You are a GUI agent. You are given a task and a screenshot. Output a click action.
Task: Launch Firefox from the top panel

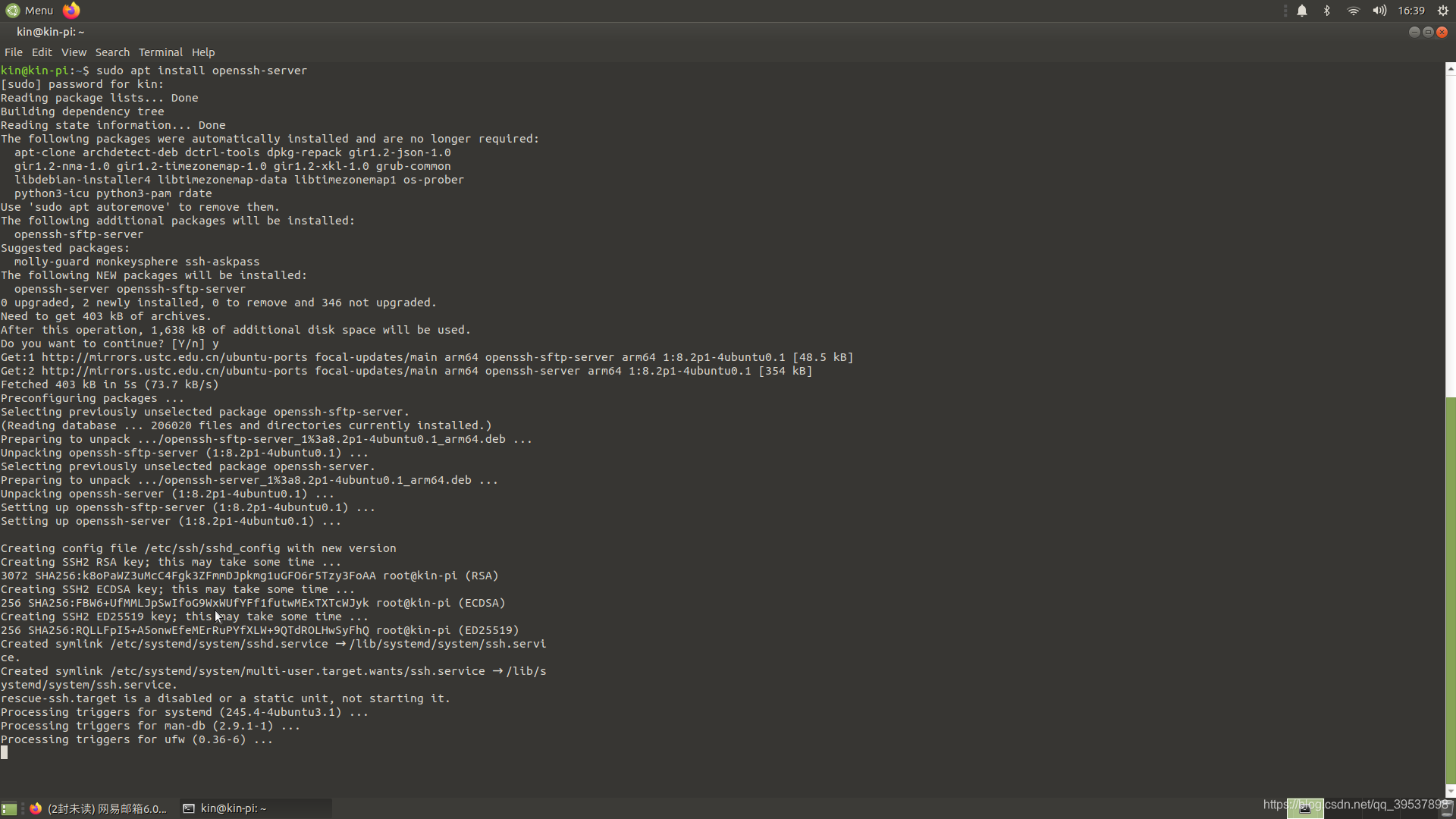71,11
